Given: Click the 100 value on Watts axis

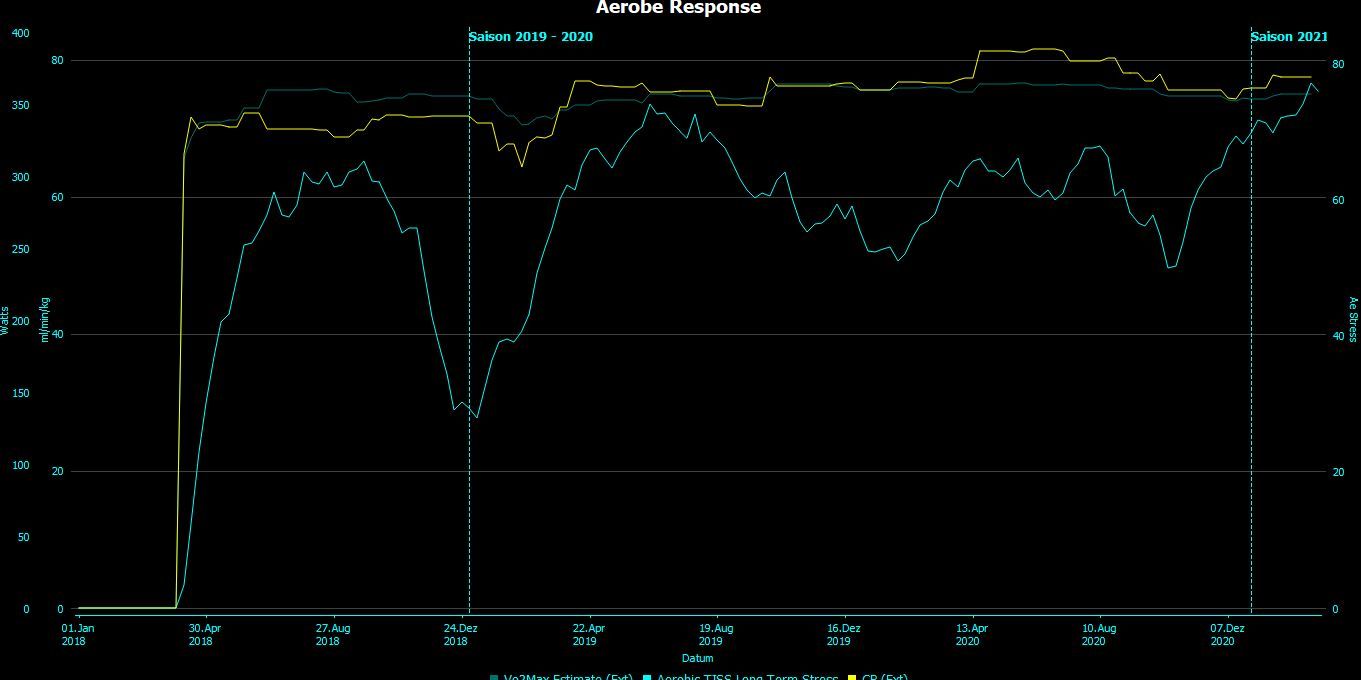Looking at the screenshot, I should [20, 465].
